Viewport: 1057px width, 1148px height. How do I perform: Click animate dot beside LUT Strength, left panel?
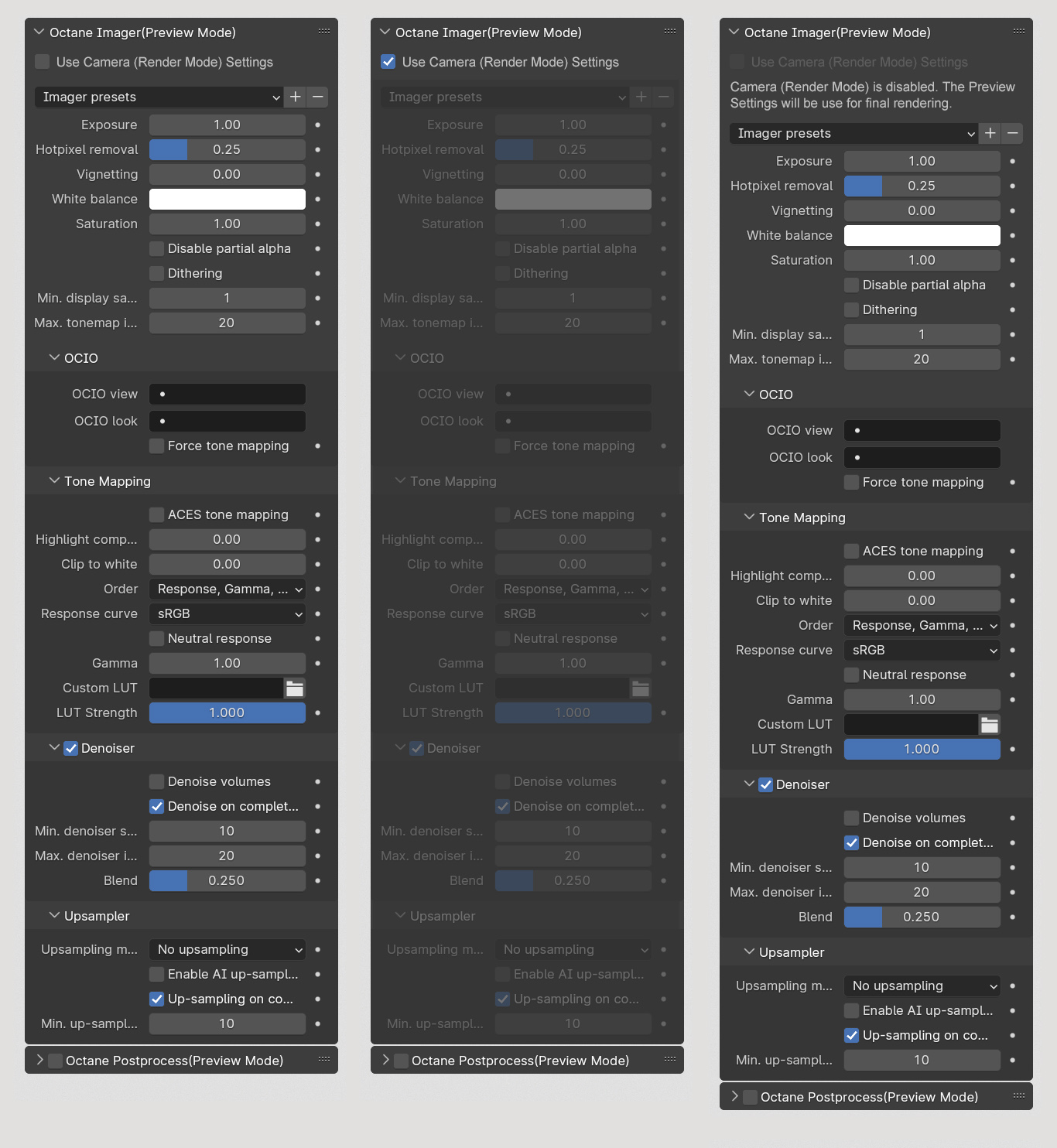(x=318, y=712)
